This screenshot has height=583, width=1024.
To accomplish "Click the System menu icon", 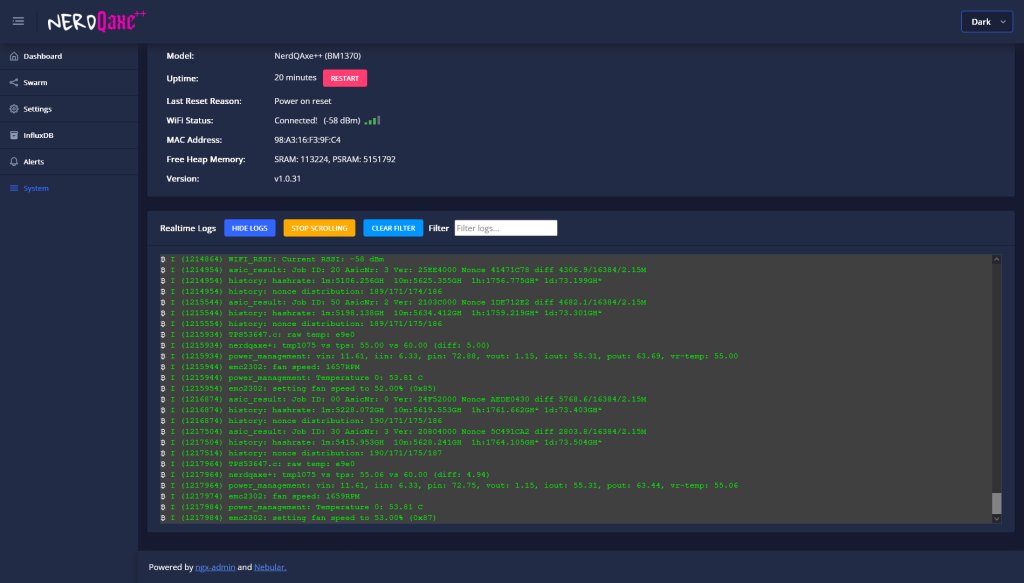I will 14,188.
